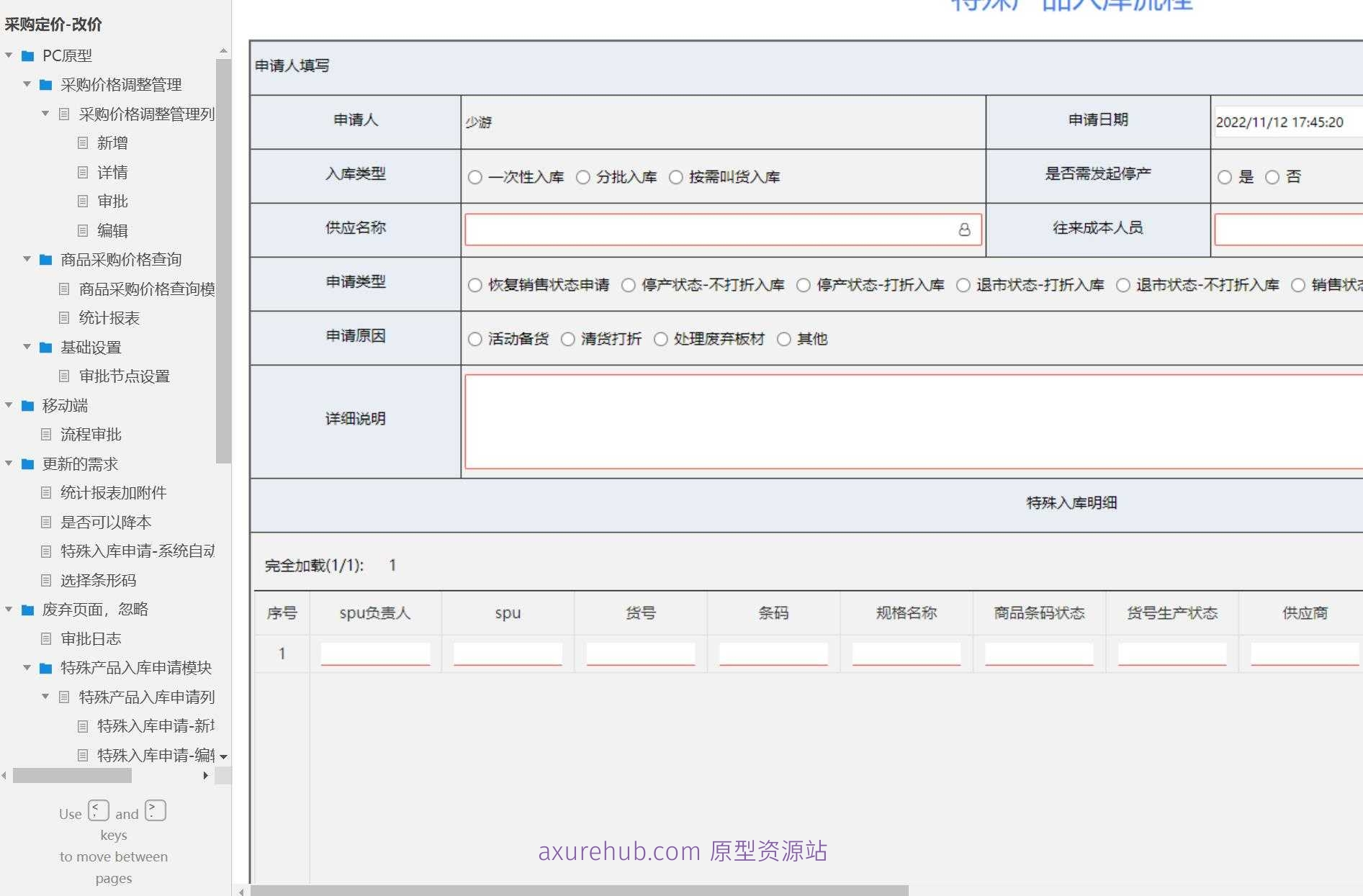1363x896 pixels.
Task: Click the person picker icon in 供应名称 field
Action: 965,230
